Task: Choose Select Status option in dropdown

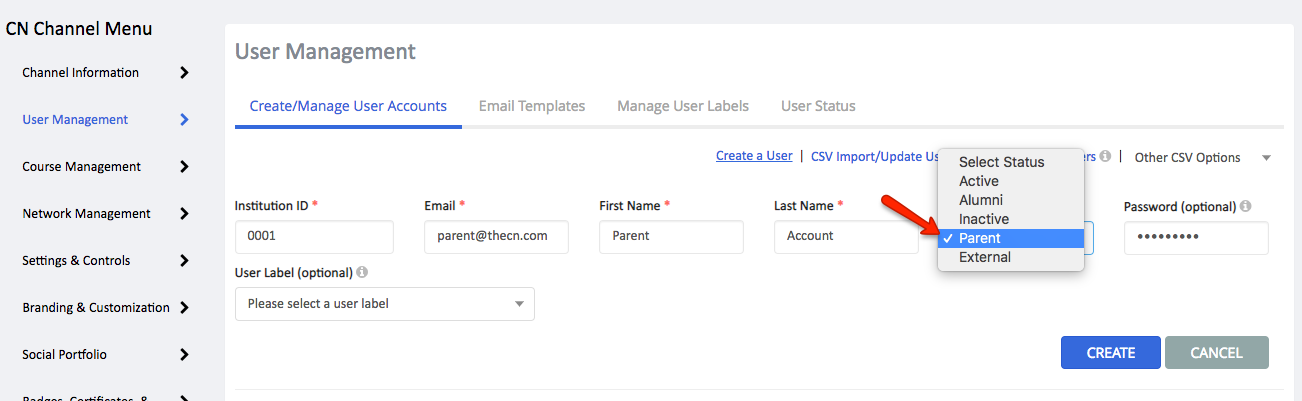Action: click(1010, 162)
